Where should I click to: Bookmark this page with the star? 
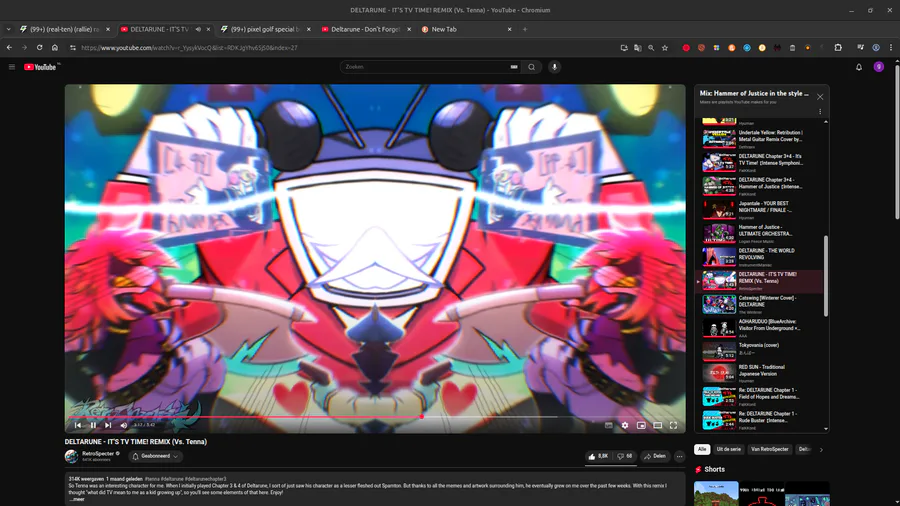665,48
